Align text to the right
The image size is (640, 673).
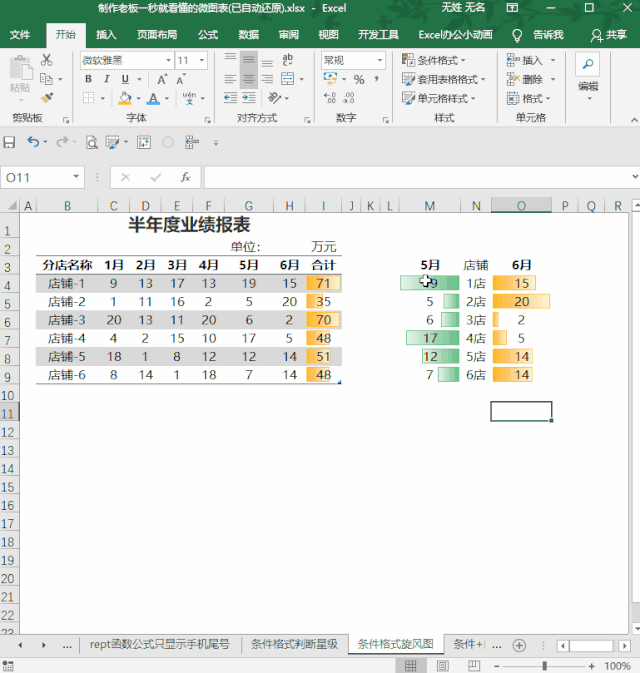tap(267, 79)
